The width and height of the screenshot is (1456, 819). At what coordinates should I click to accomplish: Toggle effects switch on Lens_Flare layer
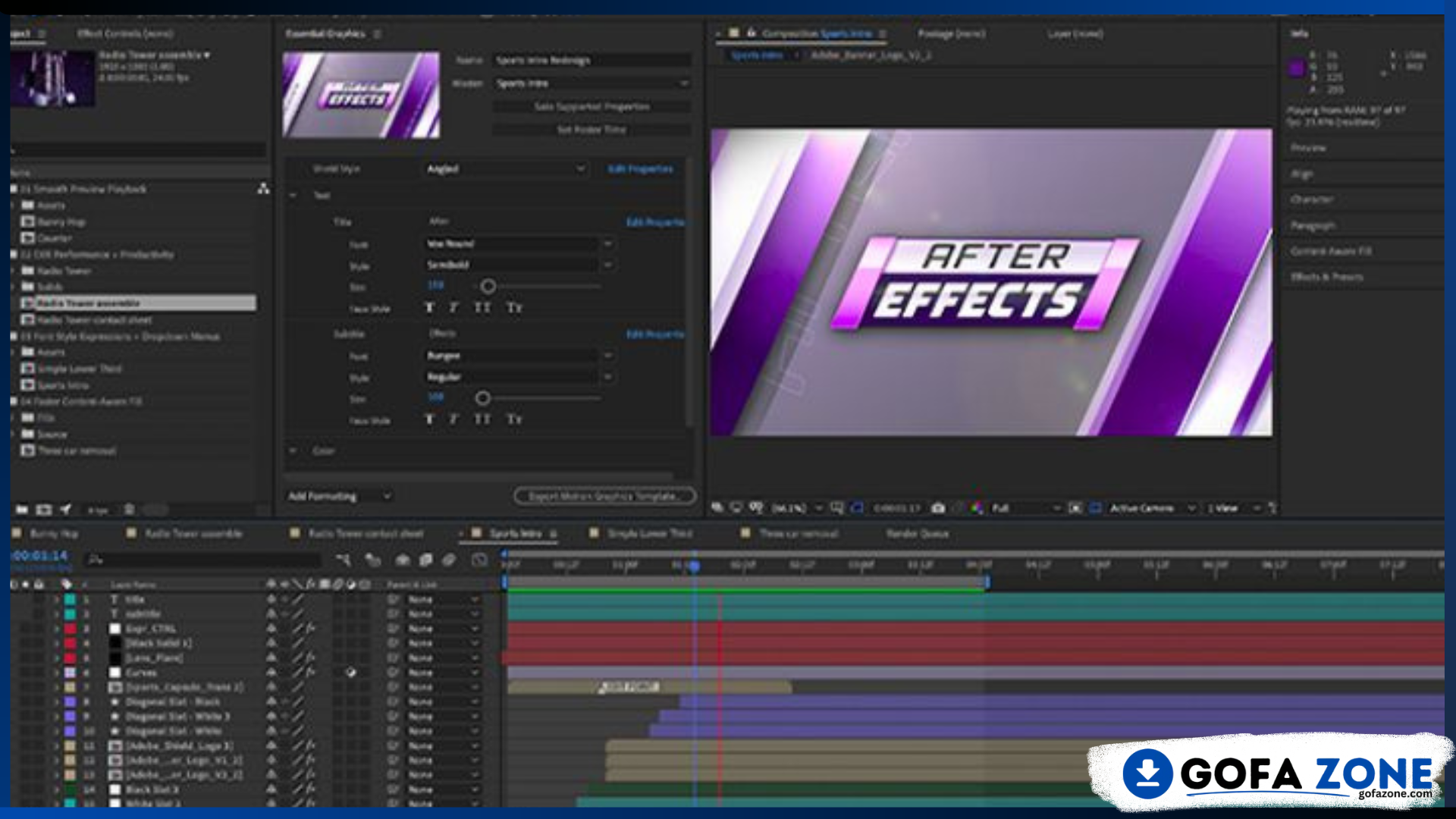(310, 657)
